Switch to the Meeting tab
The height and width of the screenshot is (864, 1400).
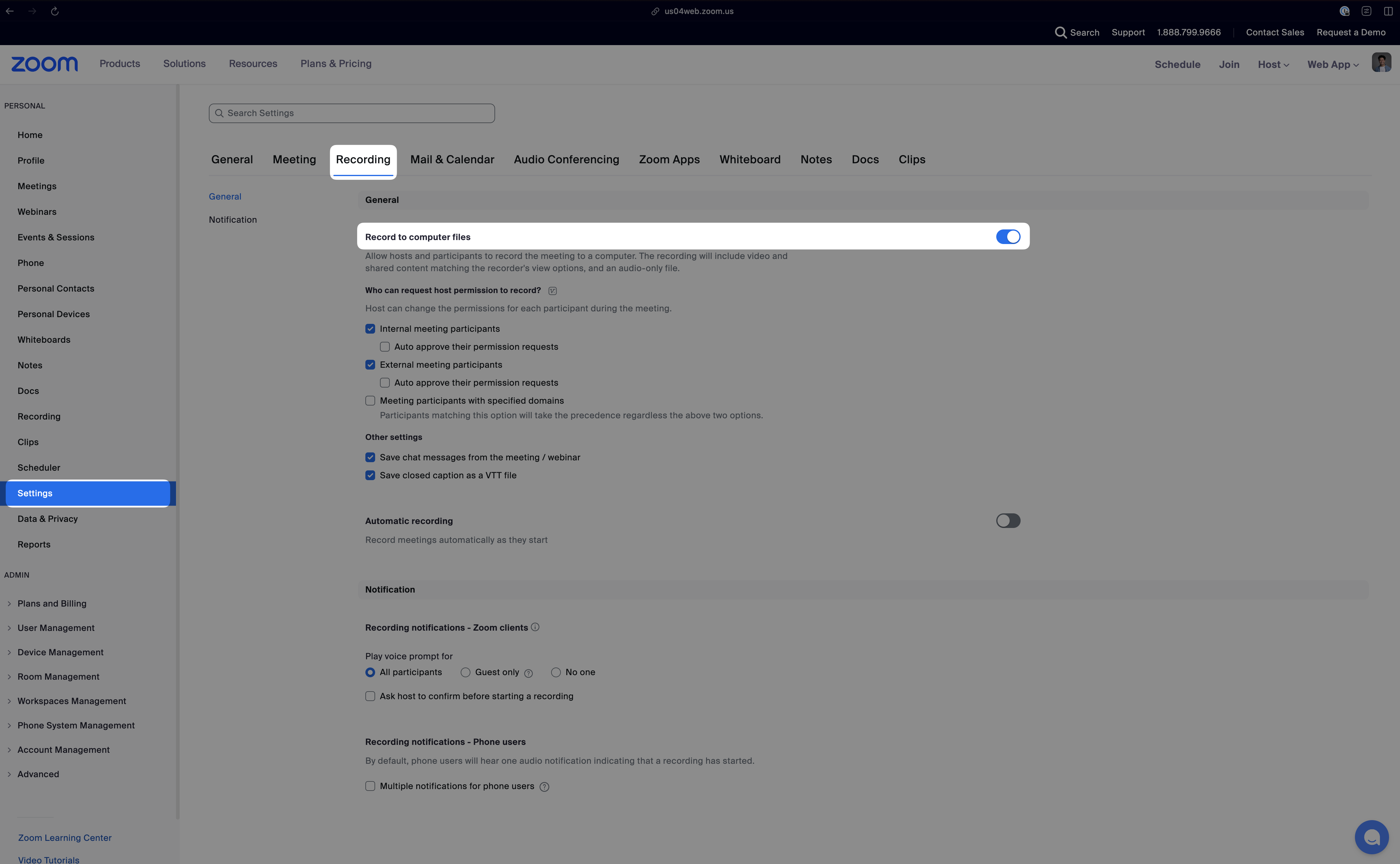pos(294,160)
